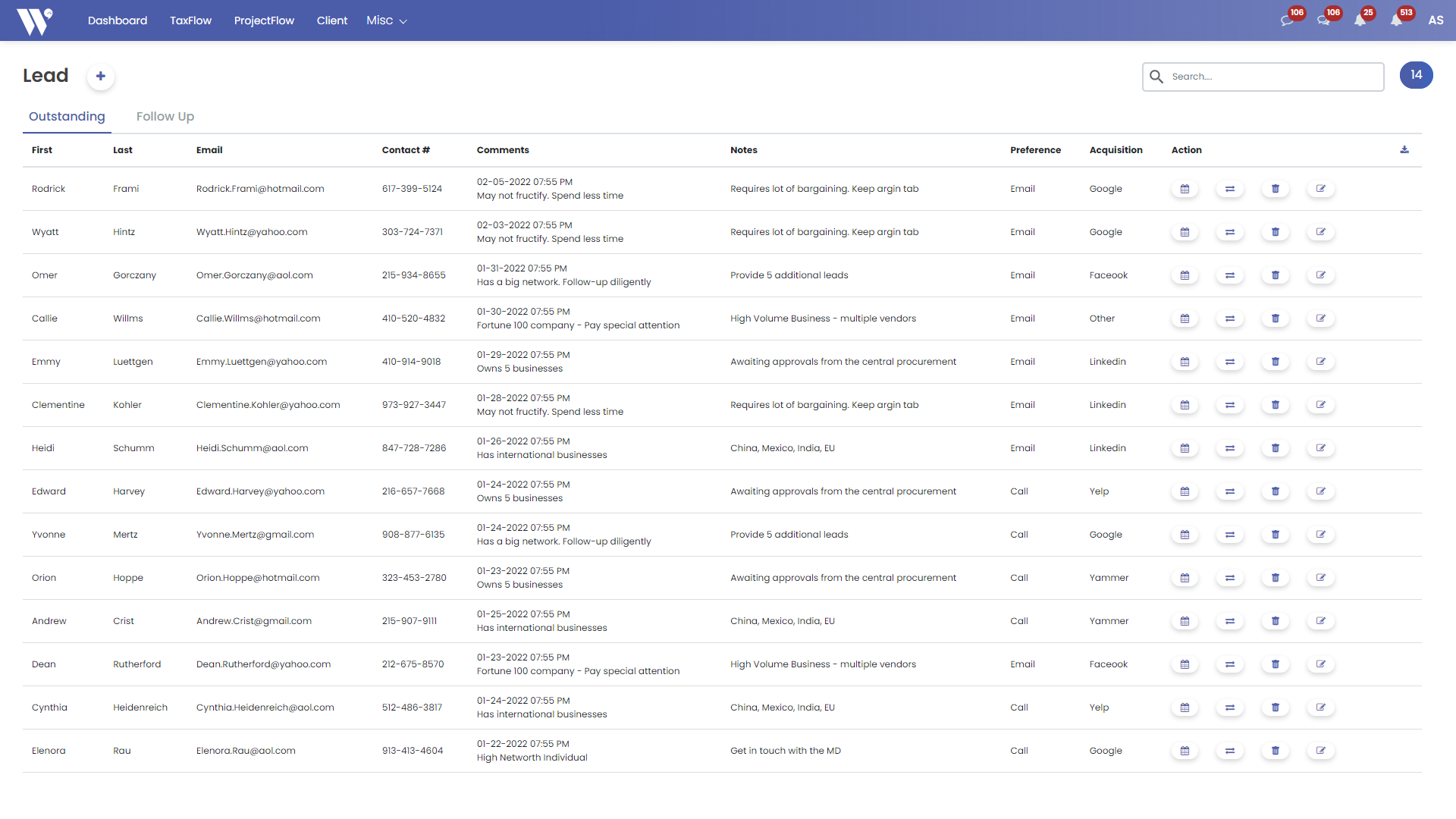This screenshot has width=1456, height=819.
Task: Delete Elenora Rau using the trash icon
Action: [1276, 751]
